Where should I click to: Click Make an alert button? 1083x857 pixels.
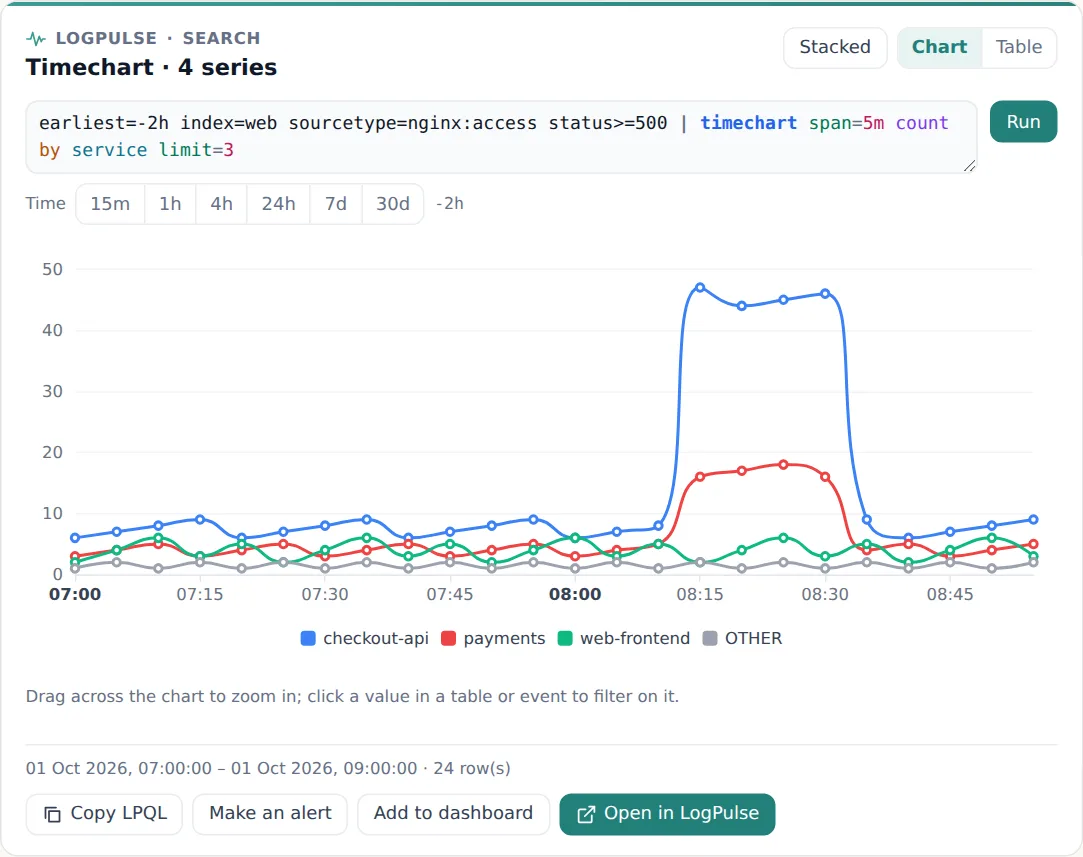point(270,813)
